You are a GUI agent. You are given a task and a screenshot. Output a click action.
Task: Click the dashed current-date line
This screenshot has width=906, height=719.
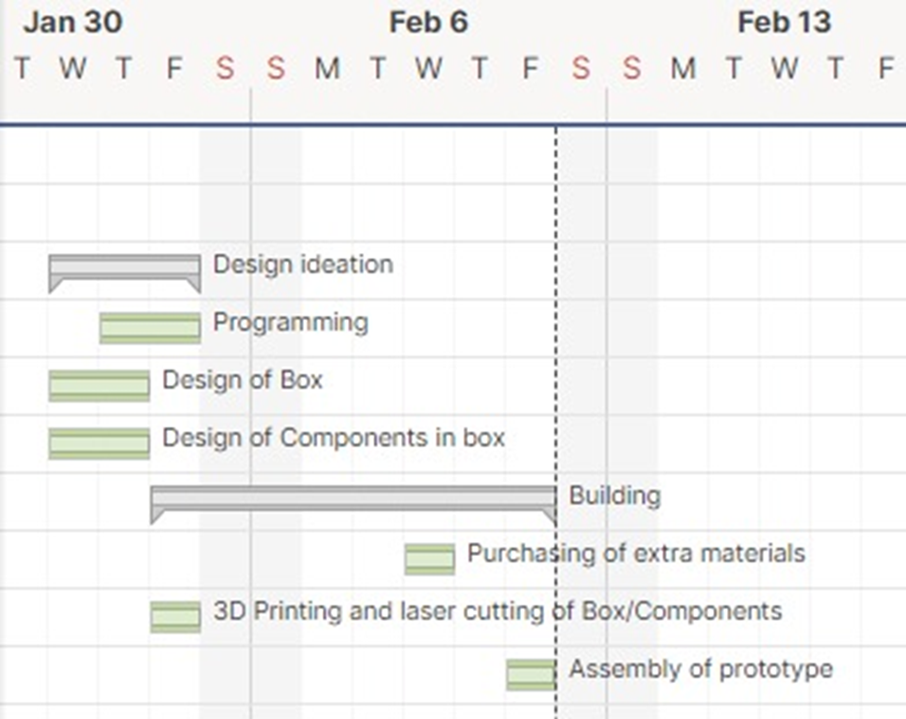(556, 422)
